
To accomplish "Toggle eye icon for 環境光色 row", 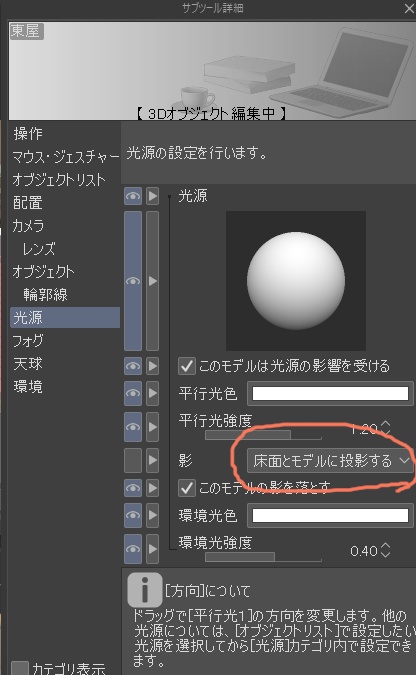I will (133, 515).
